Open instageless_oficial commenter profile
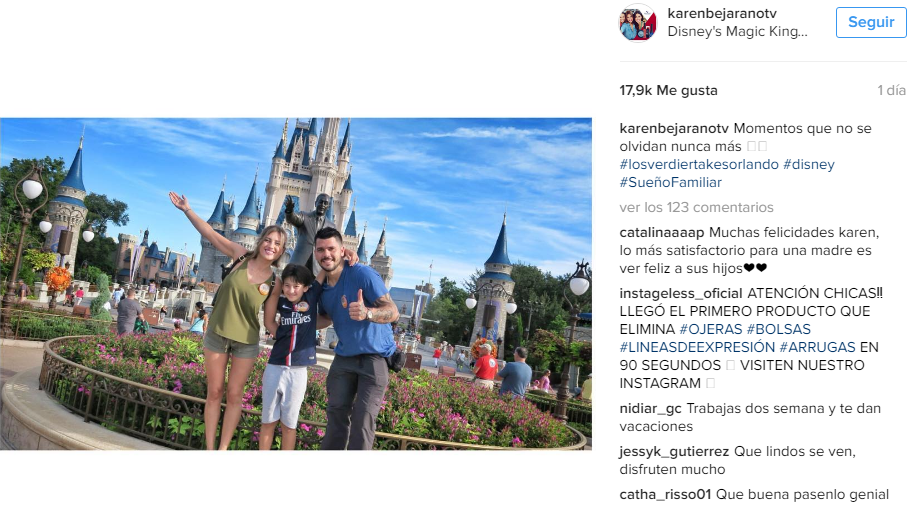The height and width of the screenshot is (511, 913). 681,293
